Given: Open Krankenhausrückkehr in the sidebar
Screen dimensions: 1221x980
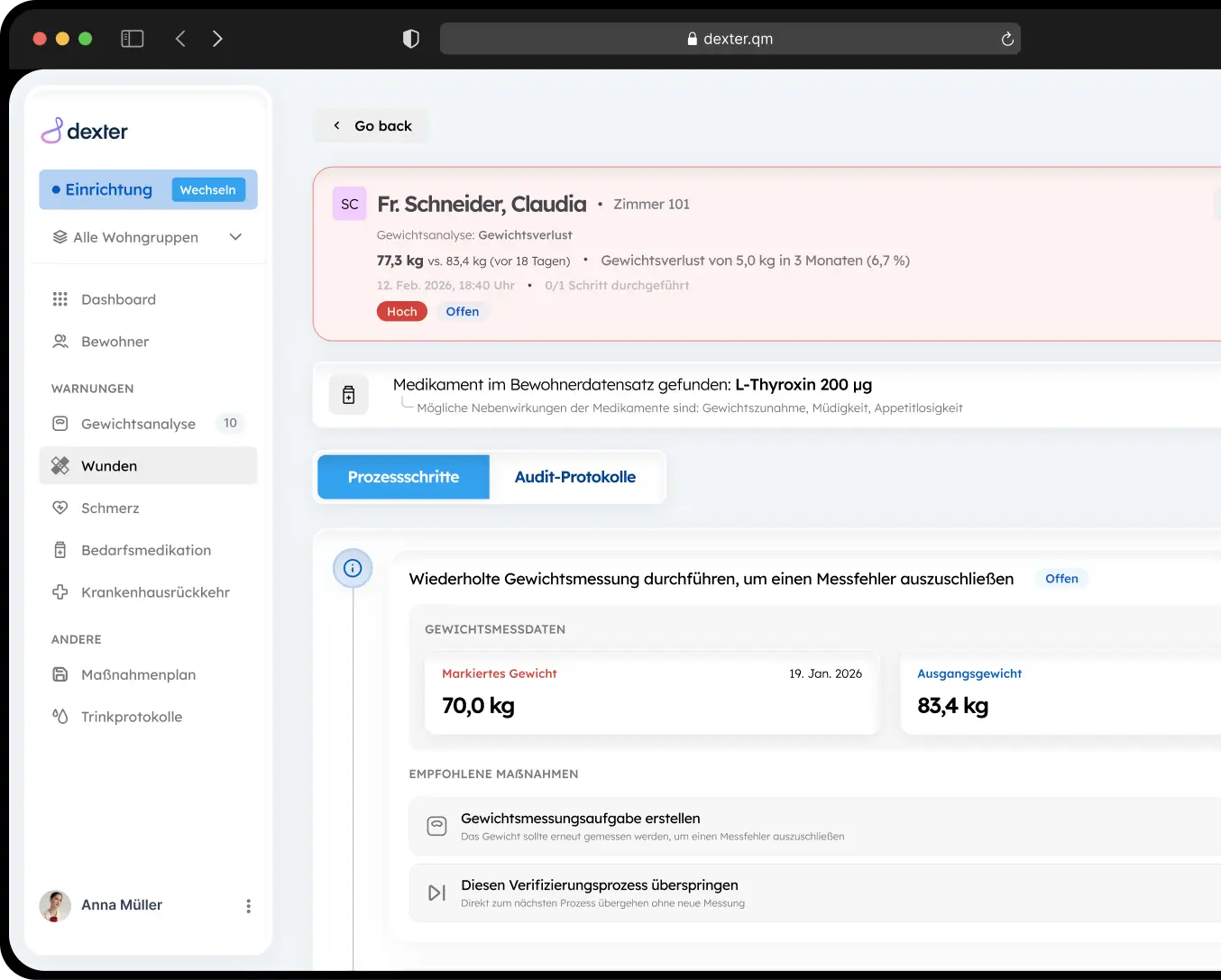Looking at the screenshot, I should [x=148, y=592].
